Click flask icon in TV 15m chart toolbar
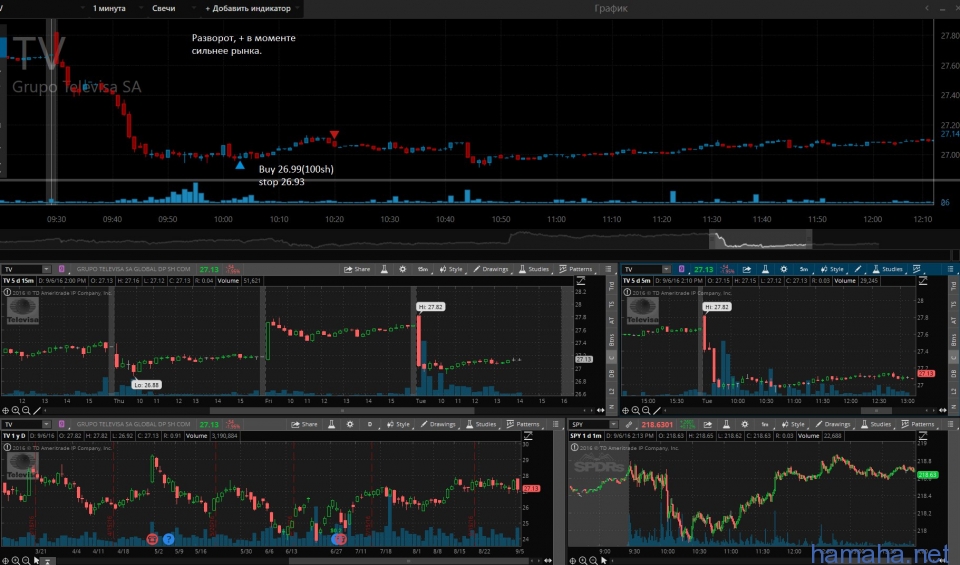This screenshot has height=565, width=960. coord(384,269)
